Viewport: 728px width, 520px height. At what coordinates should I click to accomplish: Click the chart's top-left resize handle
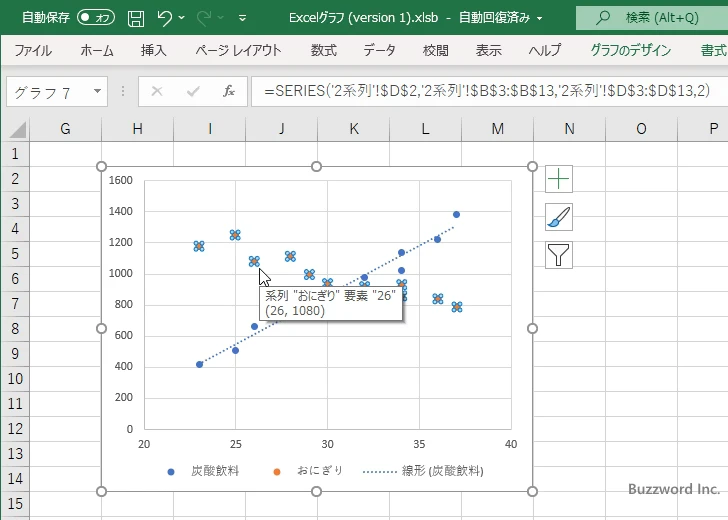[x=101, y=166]
